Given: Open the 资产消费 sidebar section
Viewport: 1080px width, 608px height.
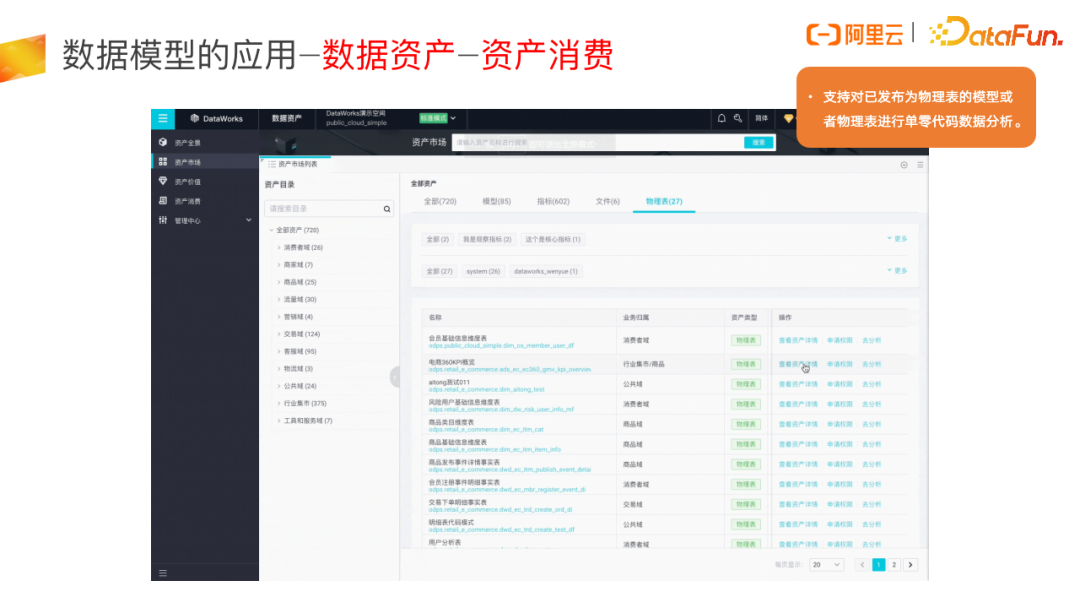Looking at the screenshot, I should pyautogui.click(x=189, y=201).
